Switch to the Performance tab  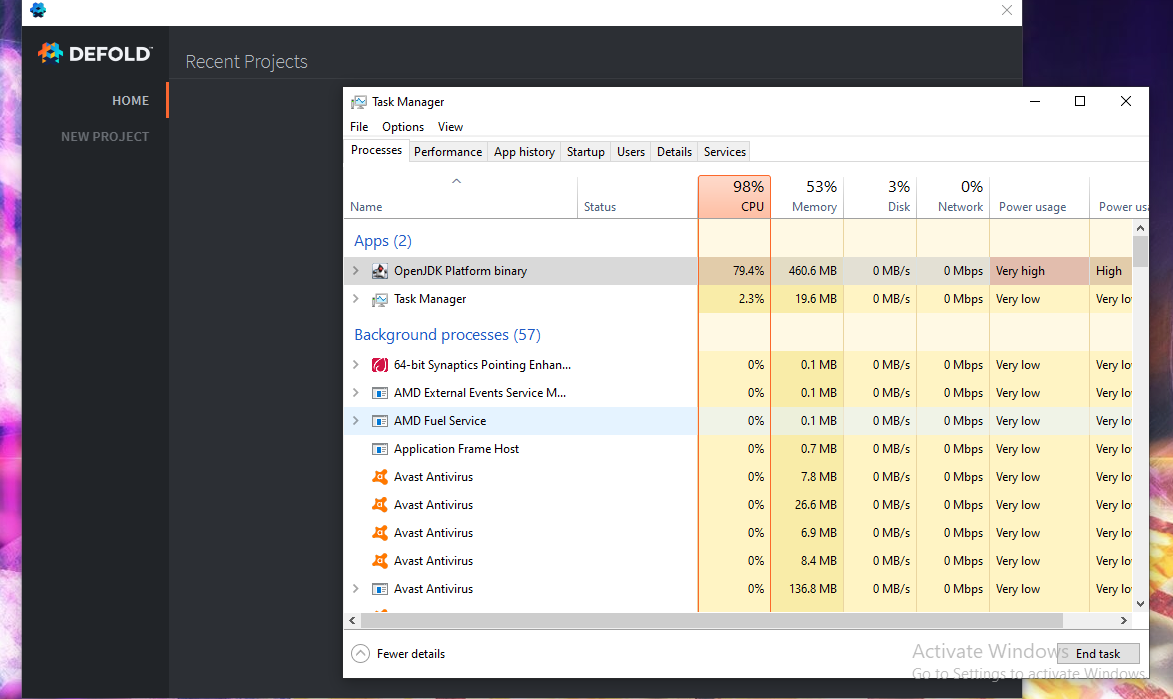(448, 151)
